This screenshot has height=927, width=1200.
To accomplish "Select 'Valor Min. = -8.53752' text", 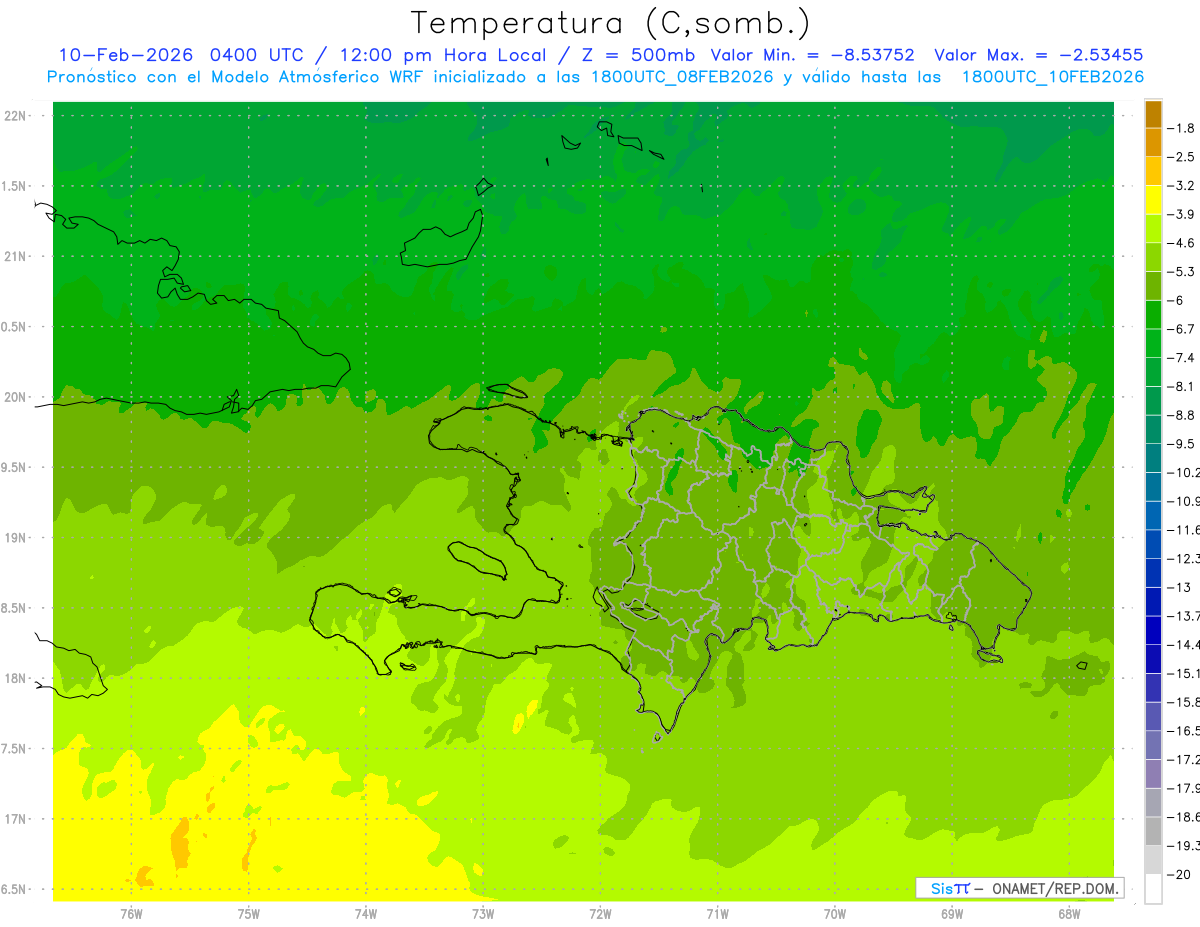I will point(812,55).
